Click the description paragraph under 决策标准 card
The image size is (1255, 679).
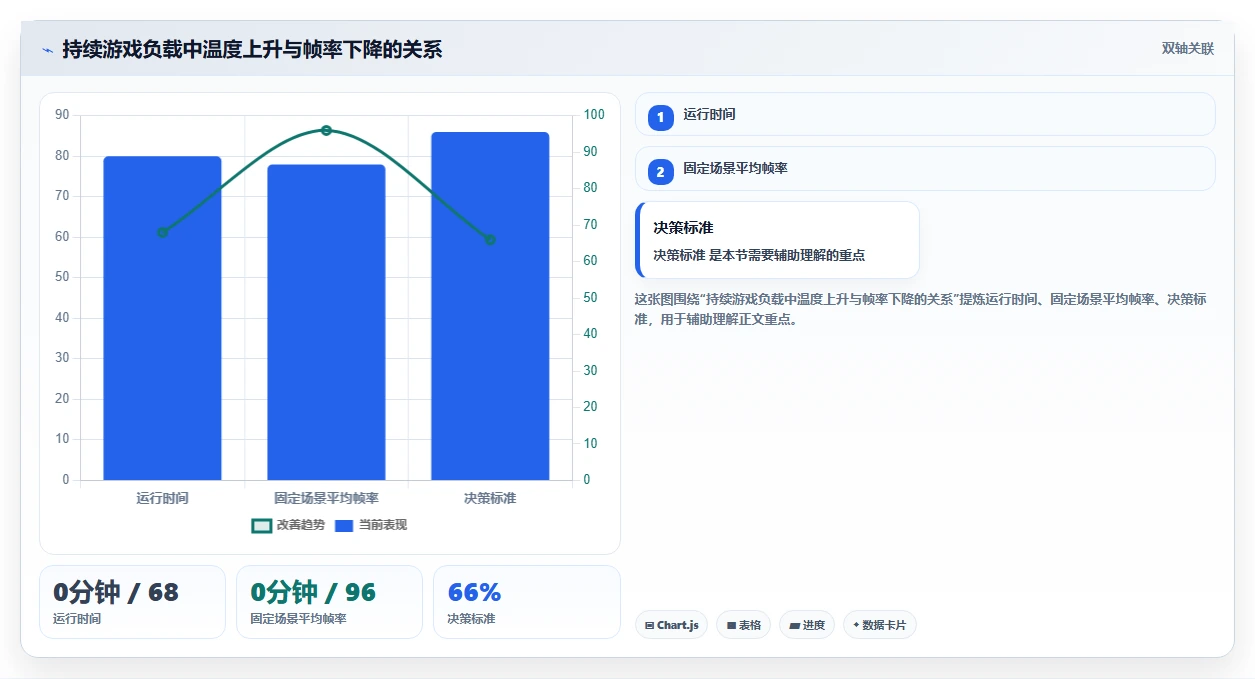click(921, 310)
